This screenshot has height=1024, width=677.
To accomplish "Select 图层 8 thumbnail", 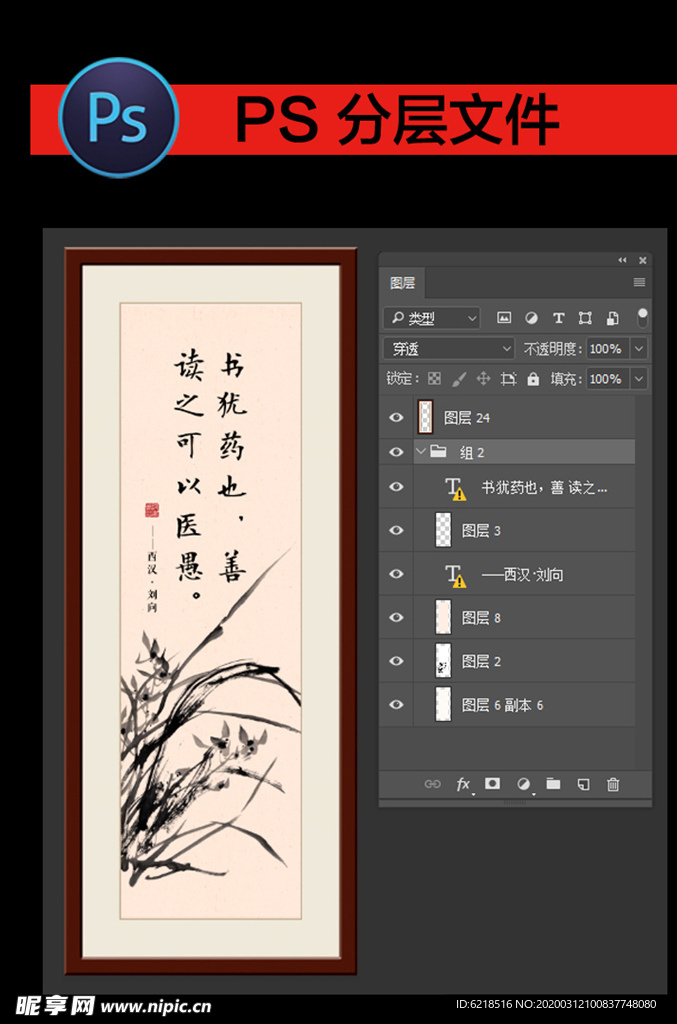I will (x=443, y=617).
